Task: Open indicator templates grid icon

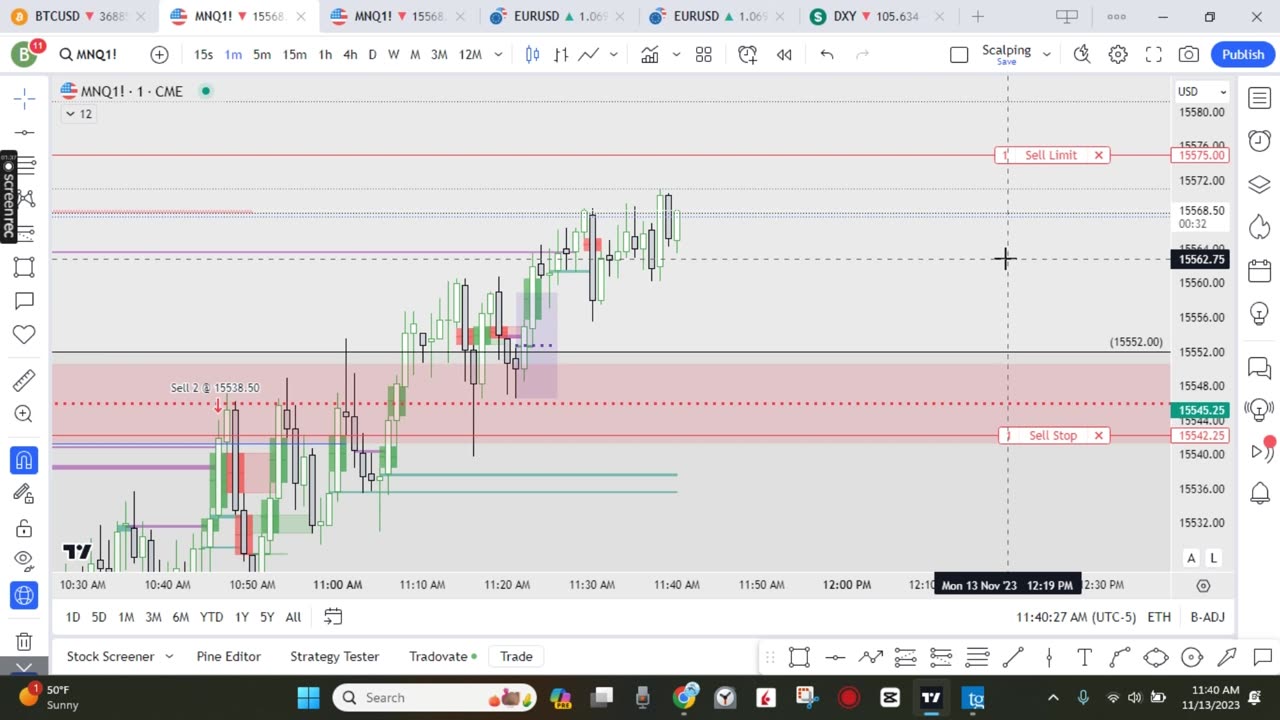Action: click(704, 55)
